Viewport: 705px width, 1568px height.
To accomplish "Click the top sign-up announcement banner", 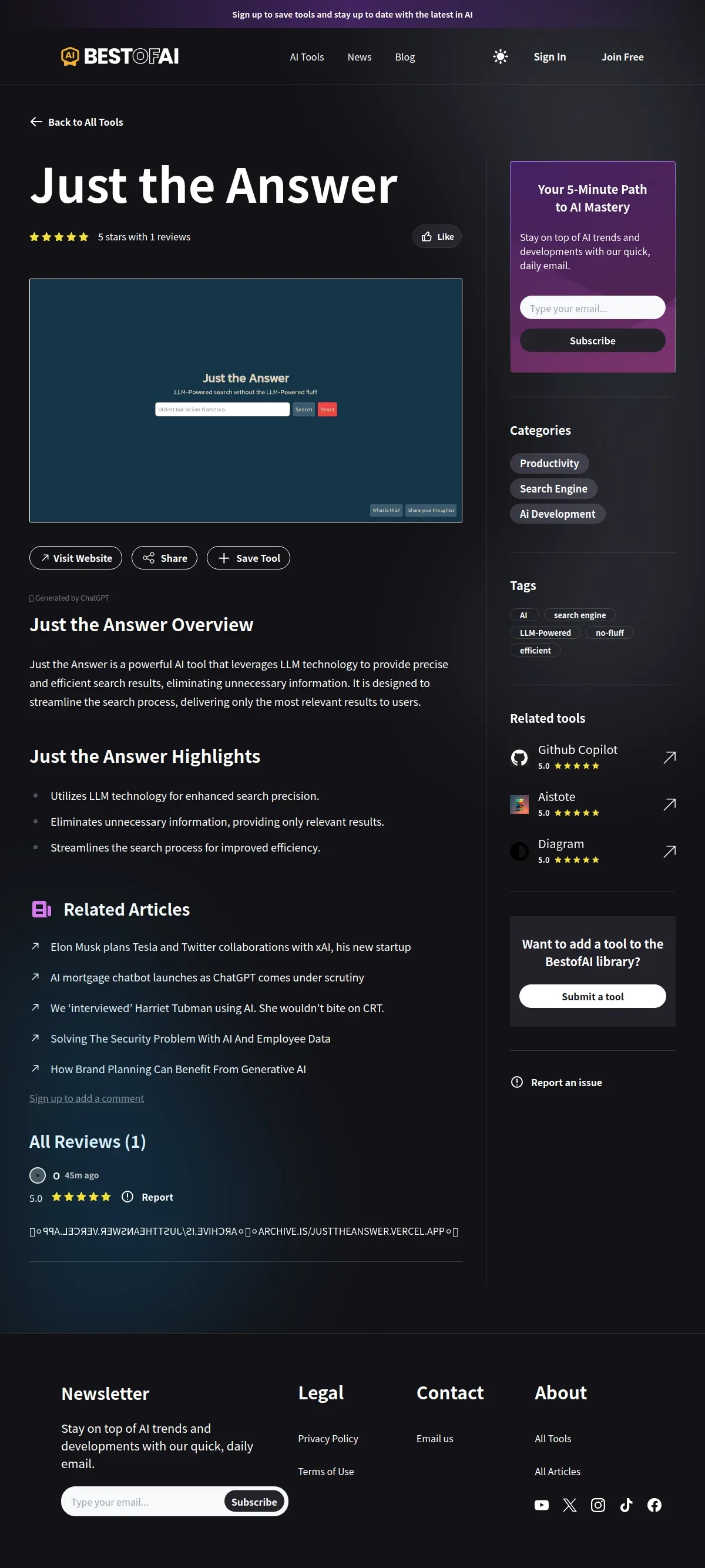I will click(x=352, y=14).
